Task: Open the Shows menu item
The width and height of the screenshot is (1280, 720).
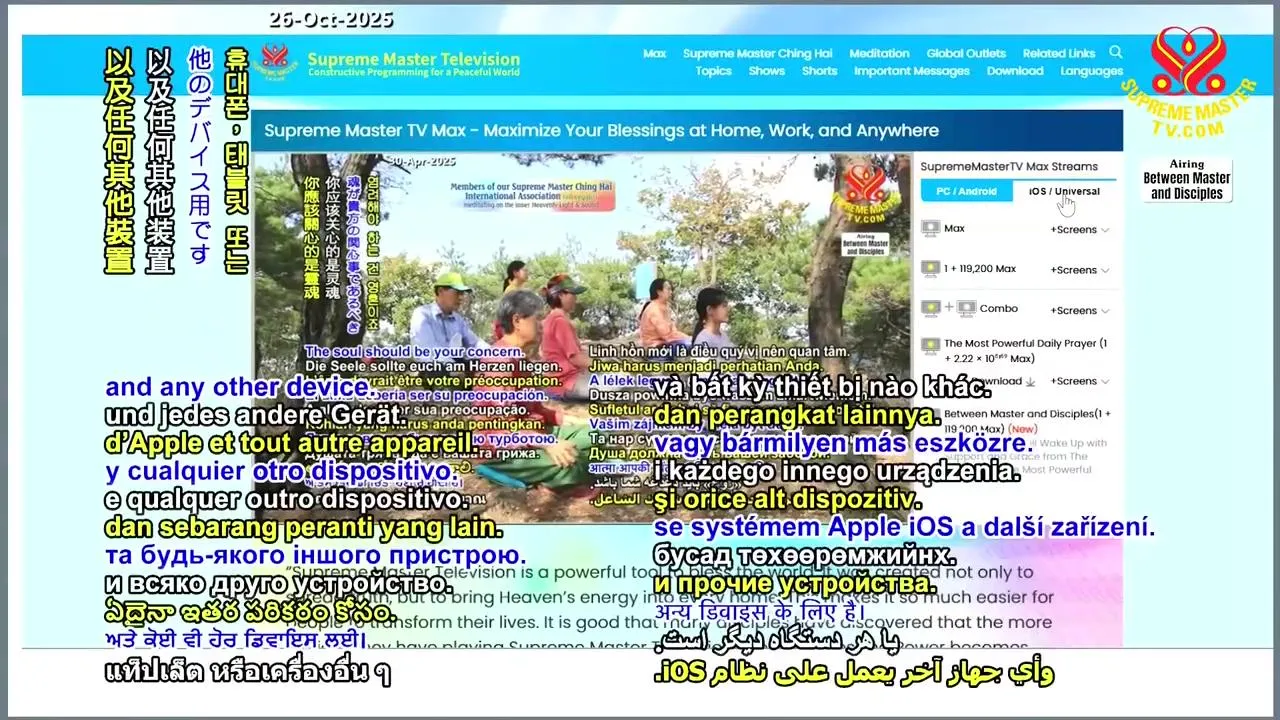Action: tap(767, 71)
